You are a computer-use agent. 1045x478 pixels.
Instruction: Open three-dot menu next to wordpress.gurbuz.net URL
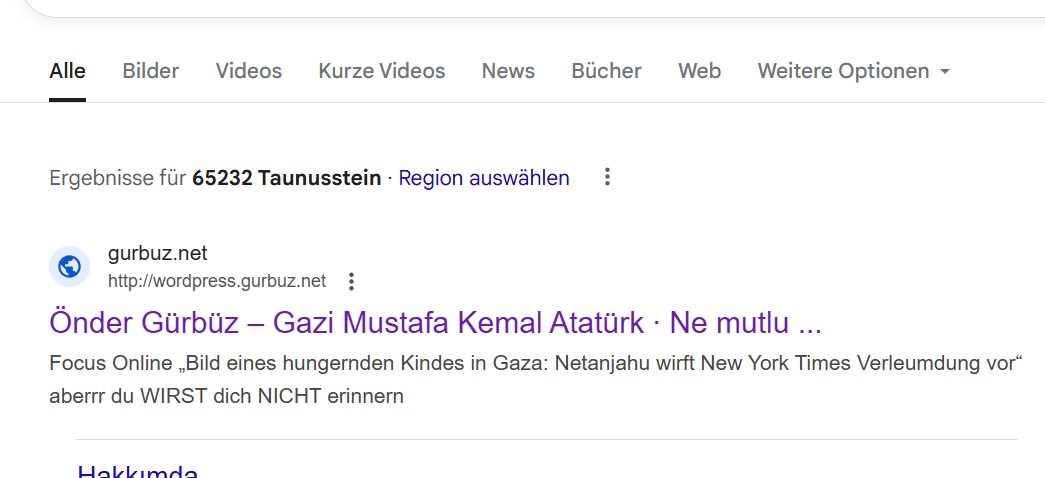[351, 281]
